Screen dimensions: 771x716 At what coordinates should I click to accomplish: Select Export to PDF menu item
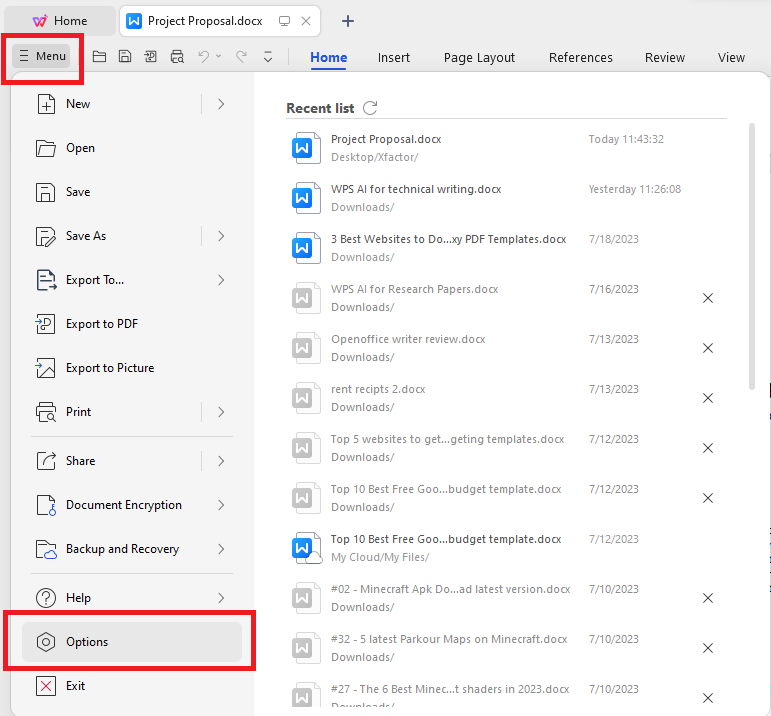point(132,324)
